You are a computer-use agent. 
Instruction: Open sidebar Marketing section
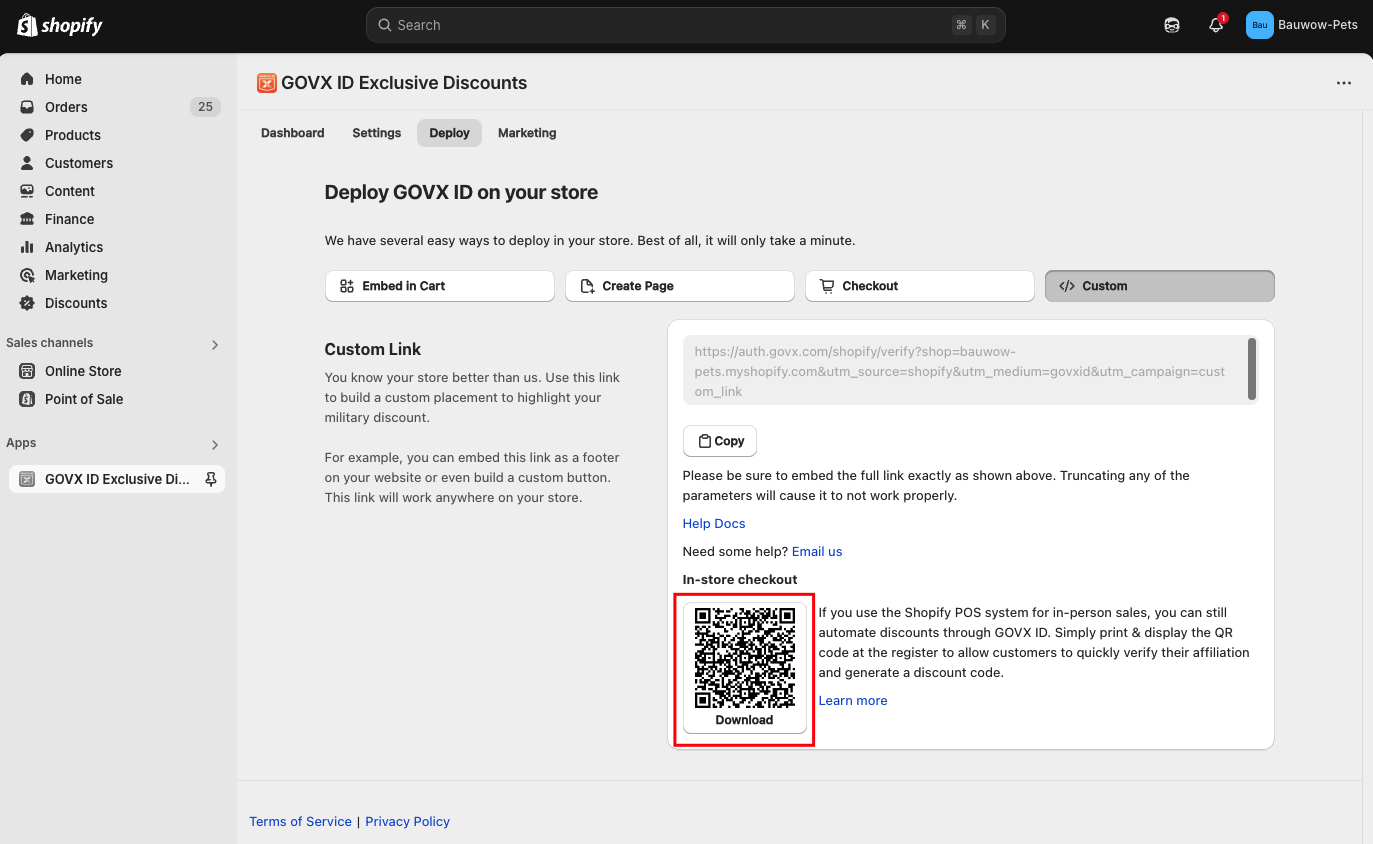(76, 275)
